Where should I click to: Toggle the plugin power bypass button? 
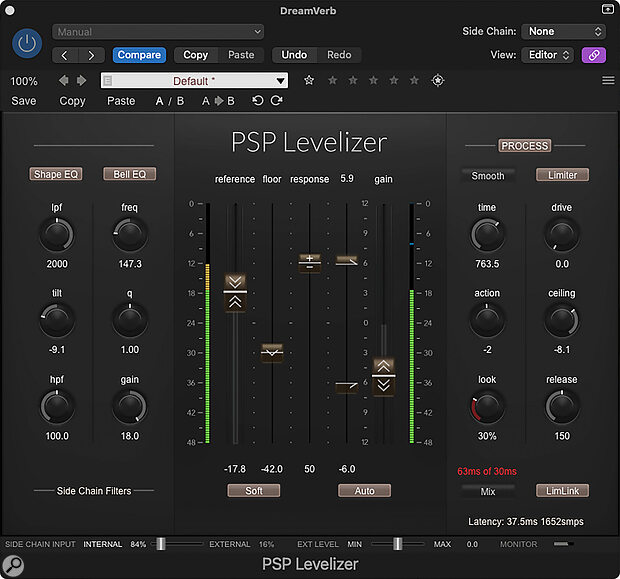[x=27, y=43]
